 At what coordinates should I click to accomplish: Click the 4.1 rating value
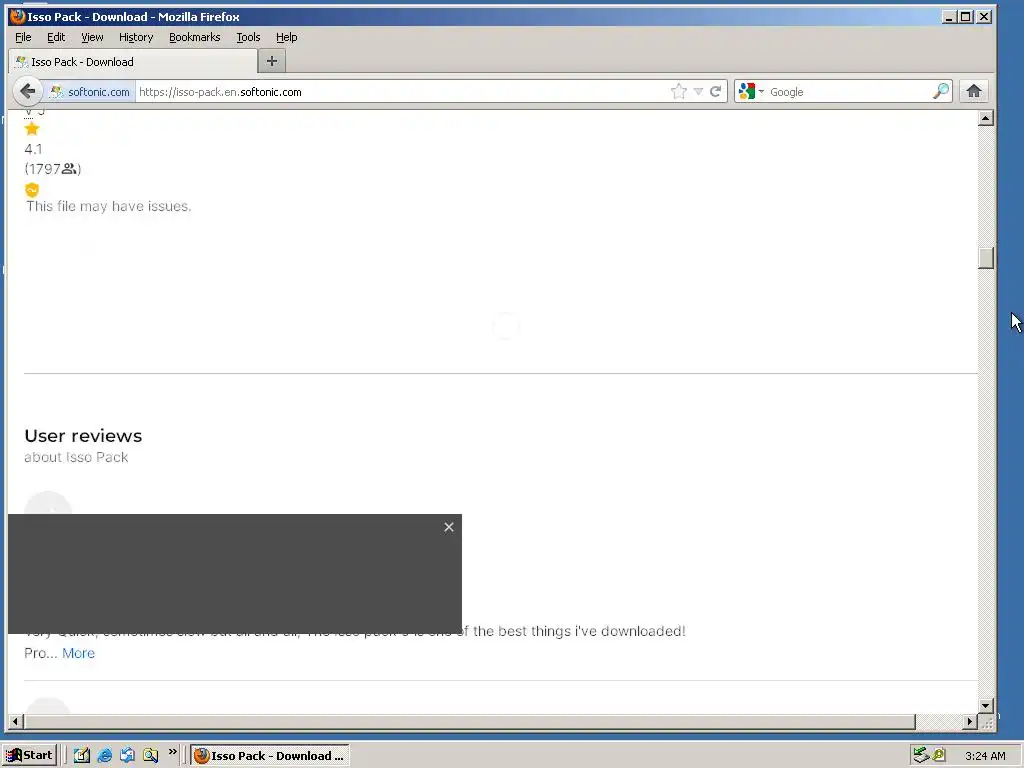(33, 149)
